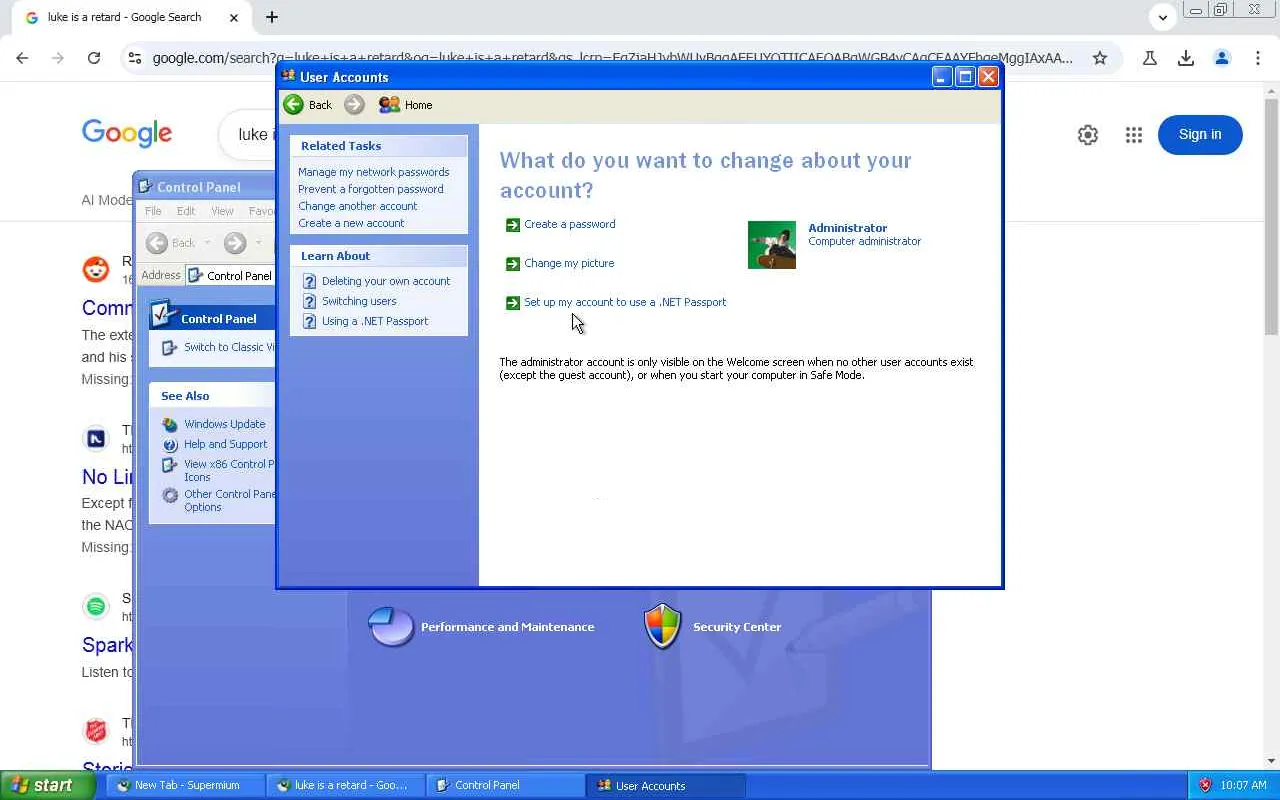Viewport: 1280px width, 800px height.
Task: Select the Google Search browser tab
Action: click(132, 18)
